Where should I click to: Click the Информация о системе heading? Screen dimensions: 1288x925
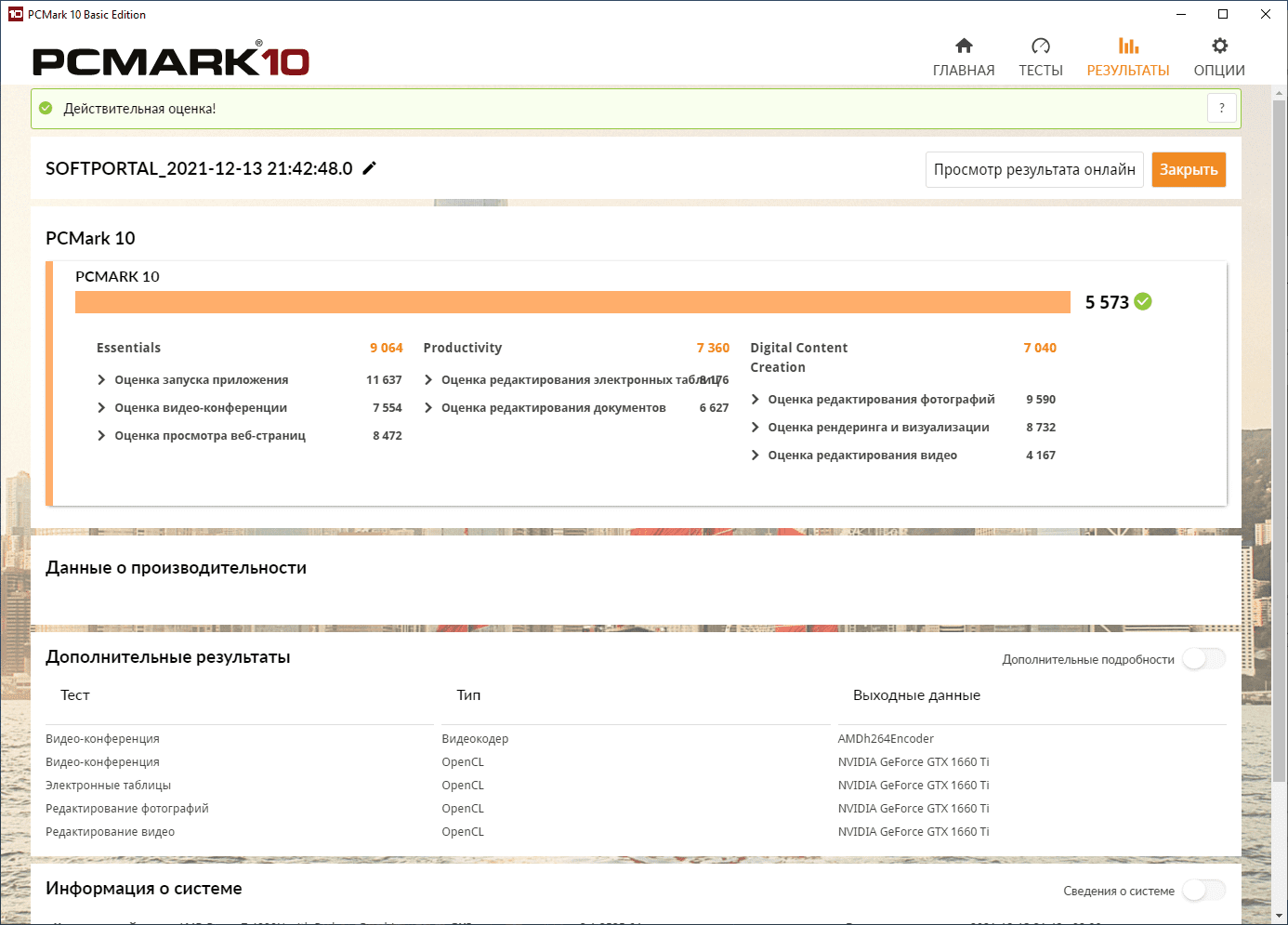coord(143,889)
